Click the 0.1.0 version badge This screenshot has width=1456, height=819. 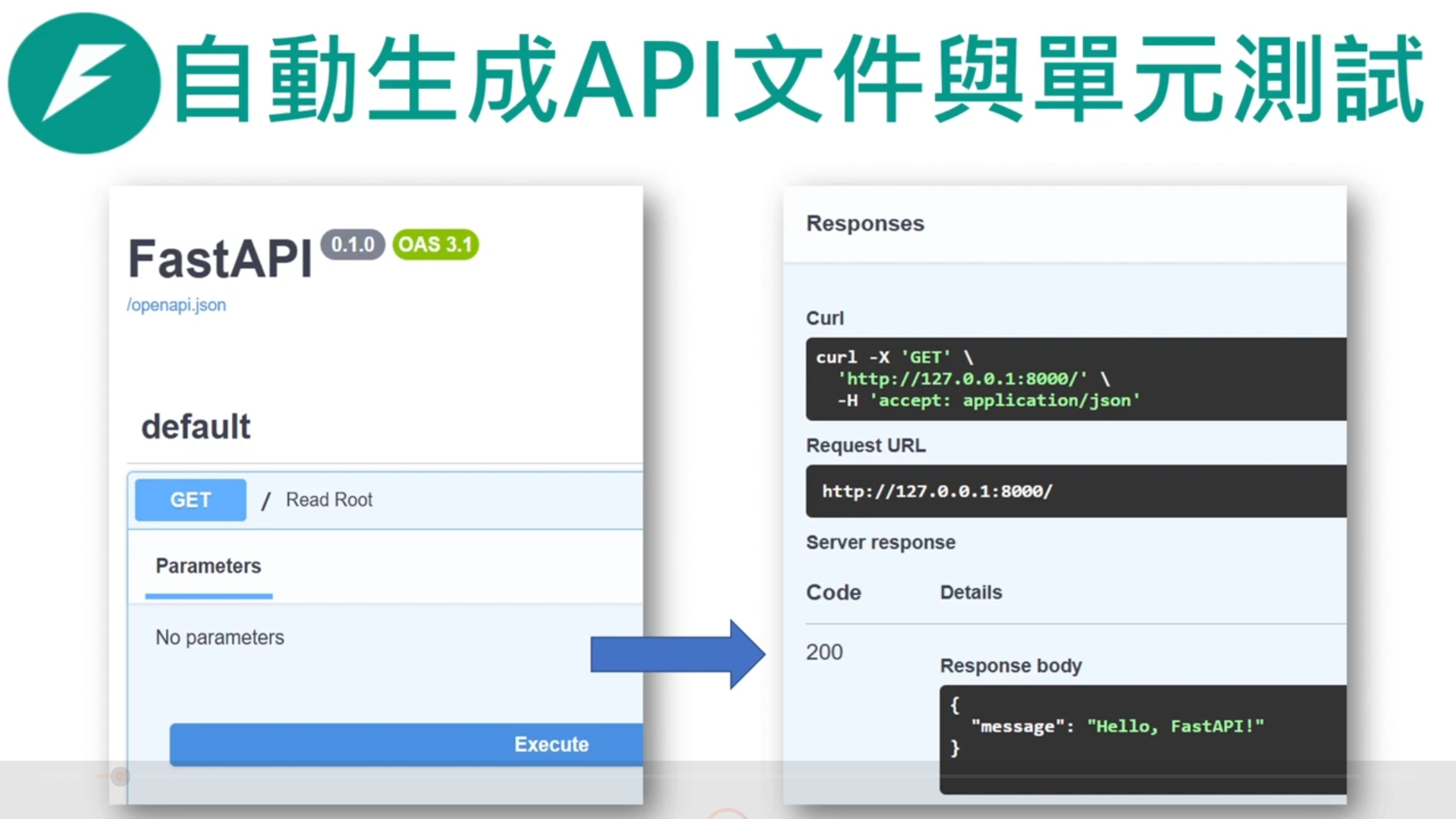click(353, 244)
